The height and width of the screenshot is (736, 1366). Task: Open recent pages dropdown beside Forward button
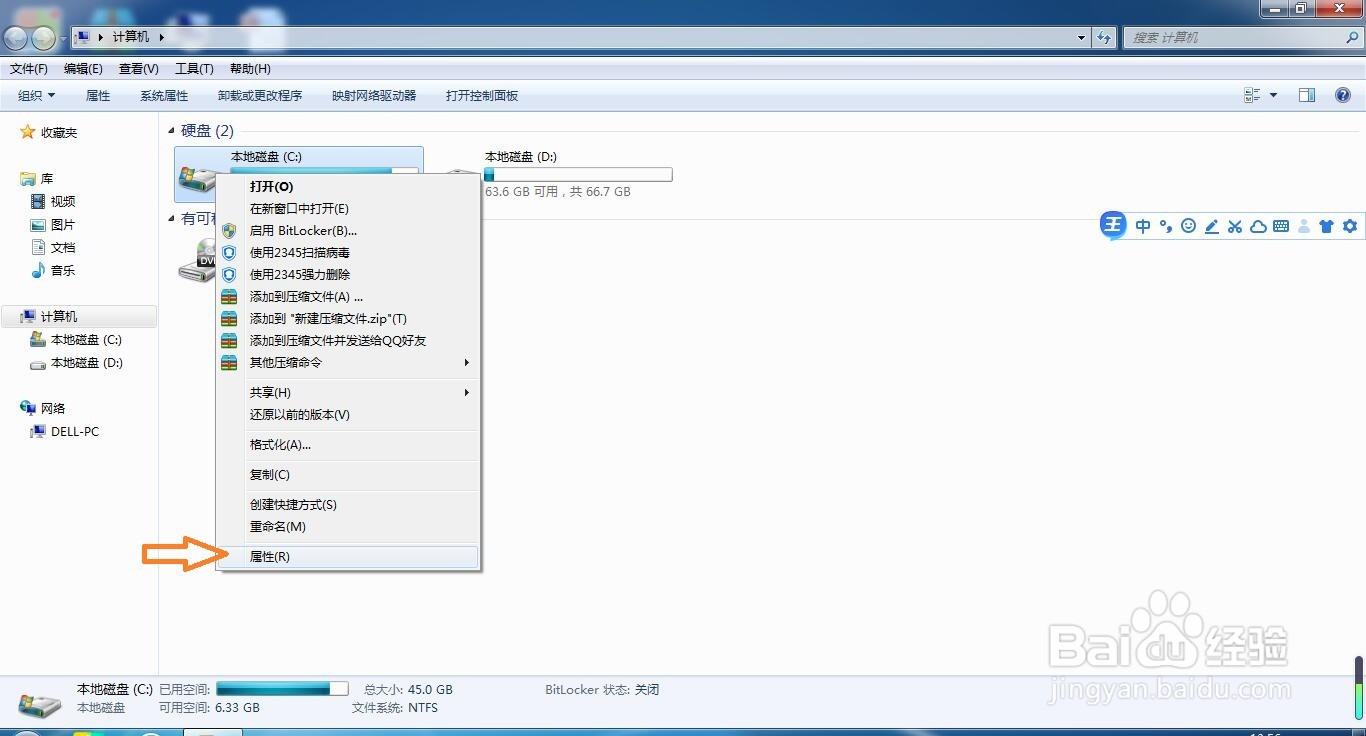pyautogui.click(x=64, y=38)
